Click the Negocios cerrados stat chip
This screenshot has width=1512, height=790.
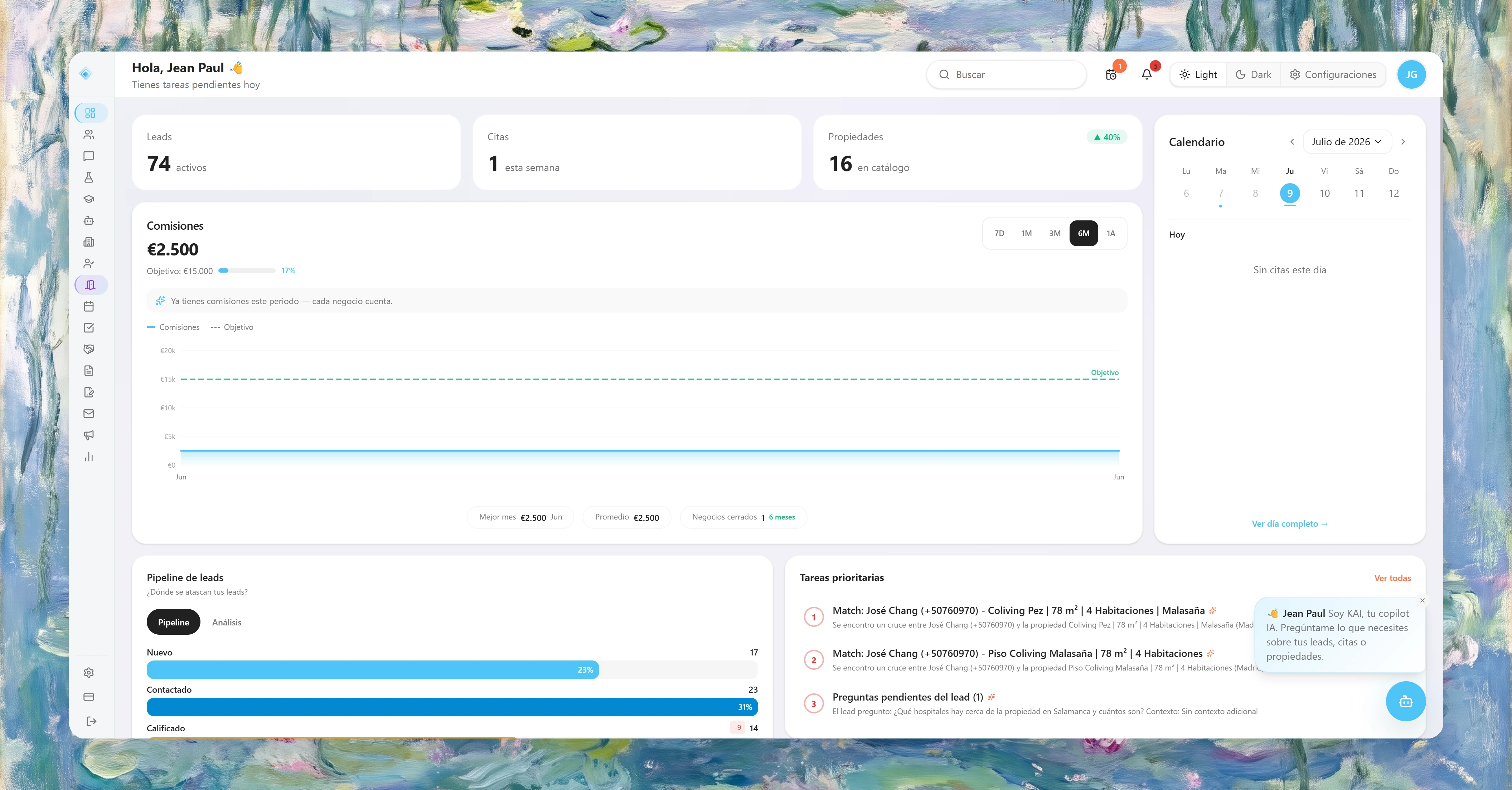click(743, 517)
